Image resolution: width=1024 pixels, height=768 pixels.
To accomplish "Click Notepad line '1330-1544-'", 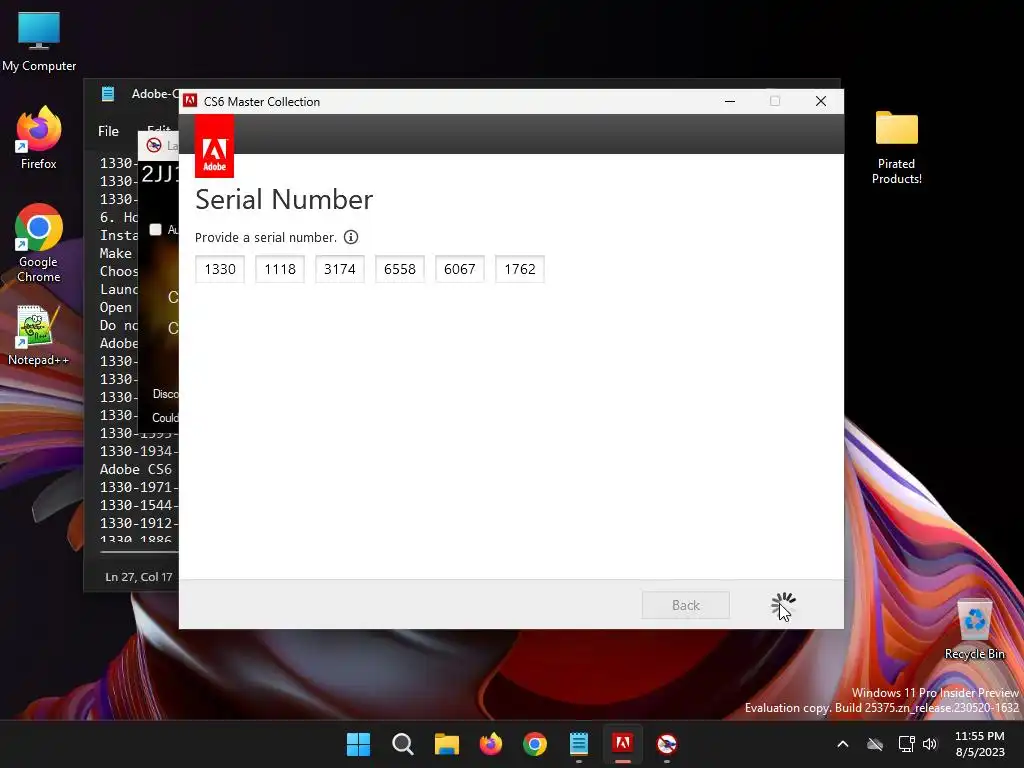I will pyautogui.click(x=138, y=505).
